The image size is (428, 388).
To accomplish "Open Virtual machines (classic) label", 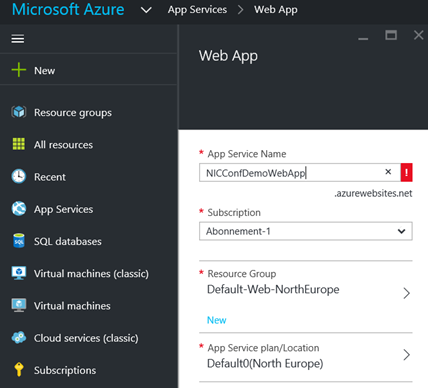I will (x=91, y=274).
